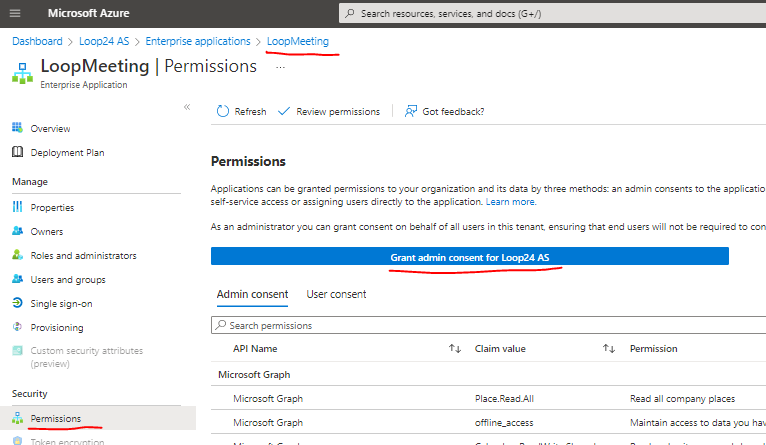This screenshot has height=445, width=766.
Task: Open Deployment Plan
Action: [67, 153]
